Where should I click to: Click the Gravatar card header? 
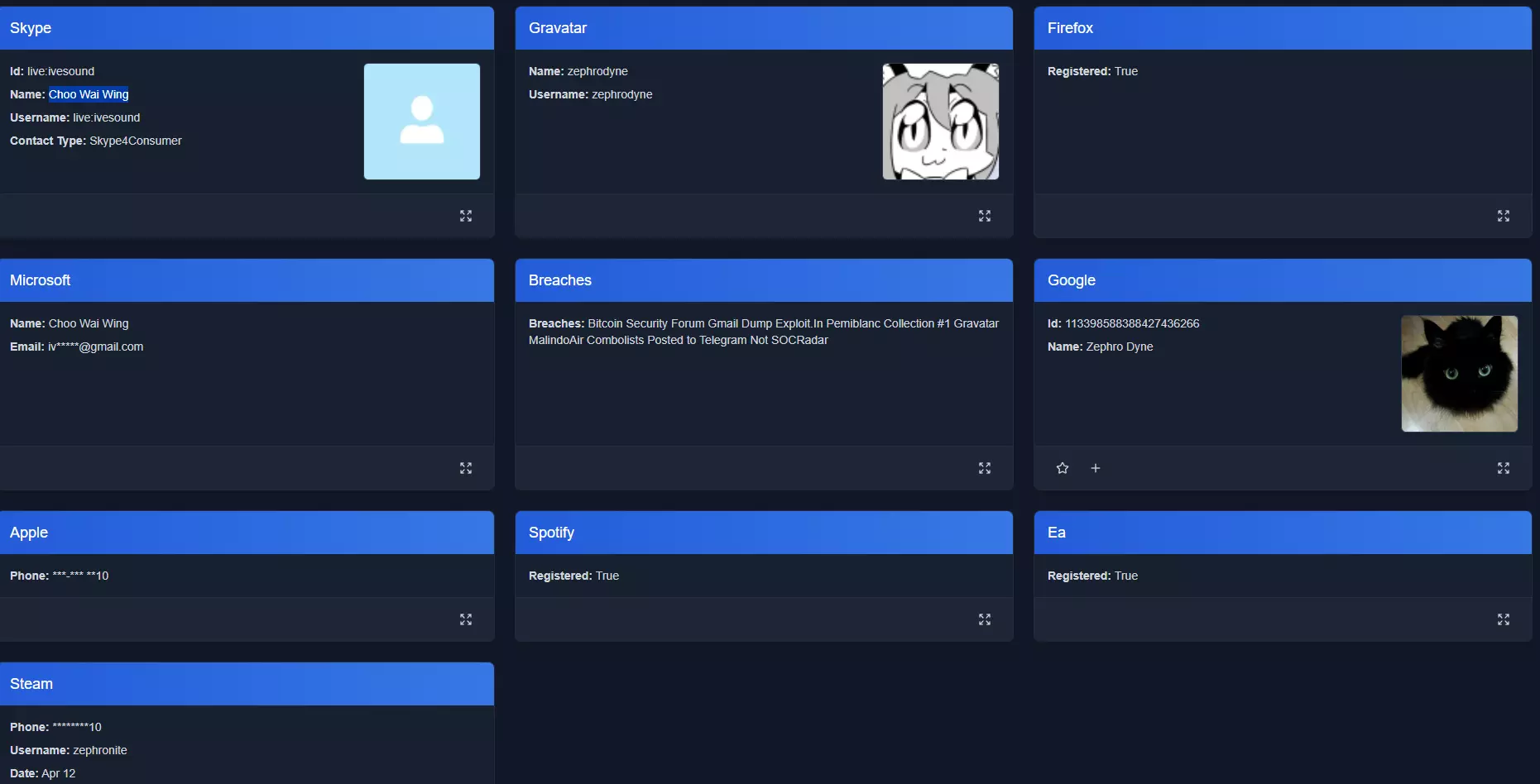tap(764, 28)
